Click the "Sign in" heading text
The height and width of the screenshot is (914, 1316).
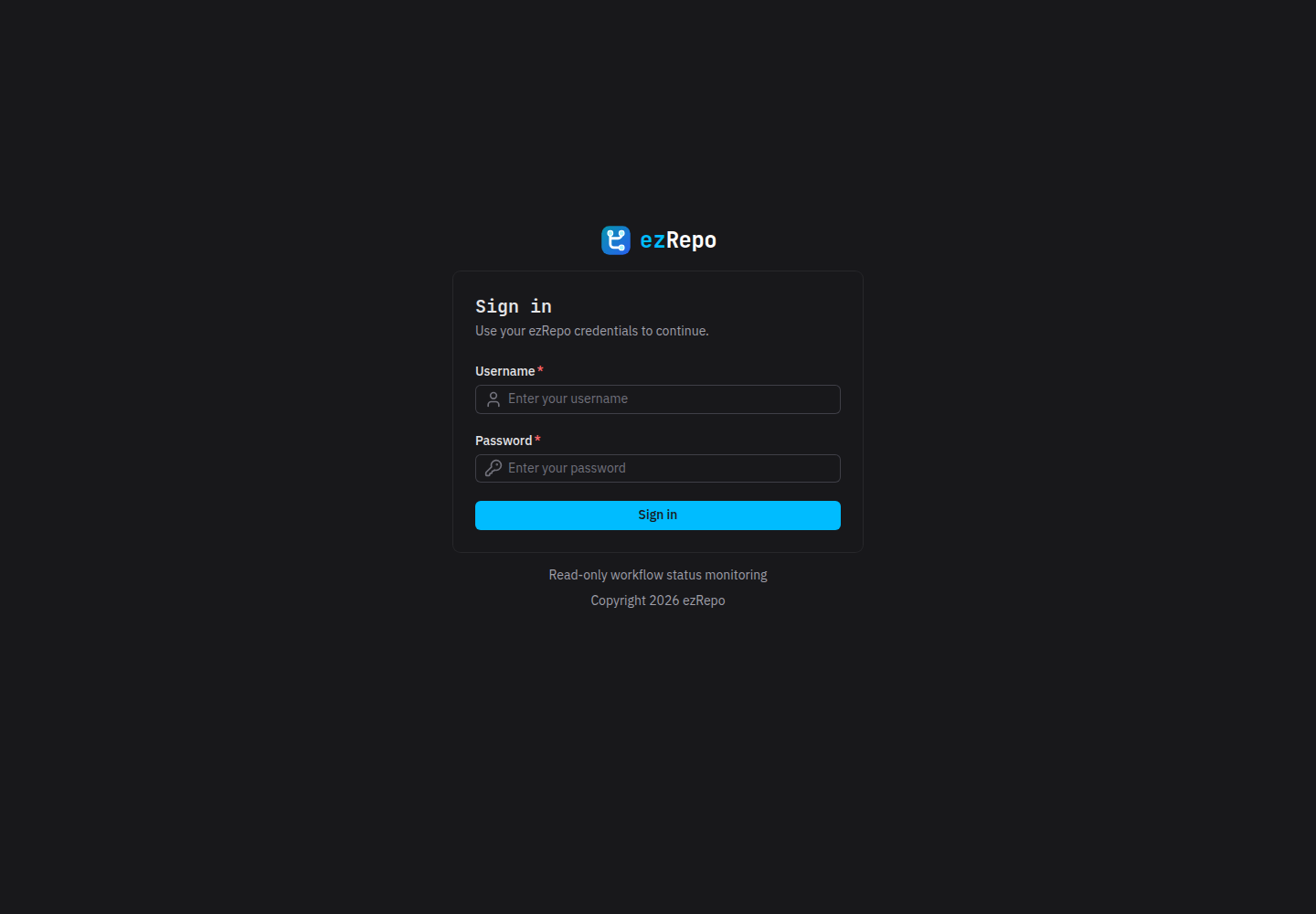(514, 306)
